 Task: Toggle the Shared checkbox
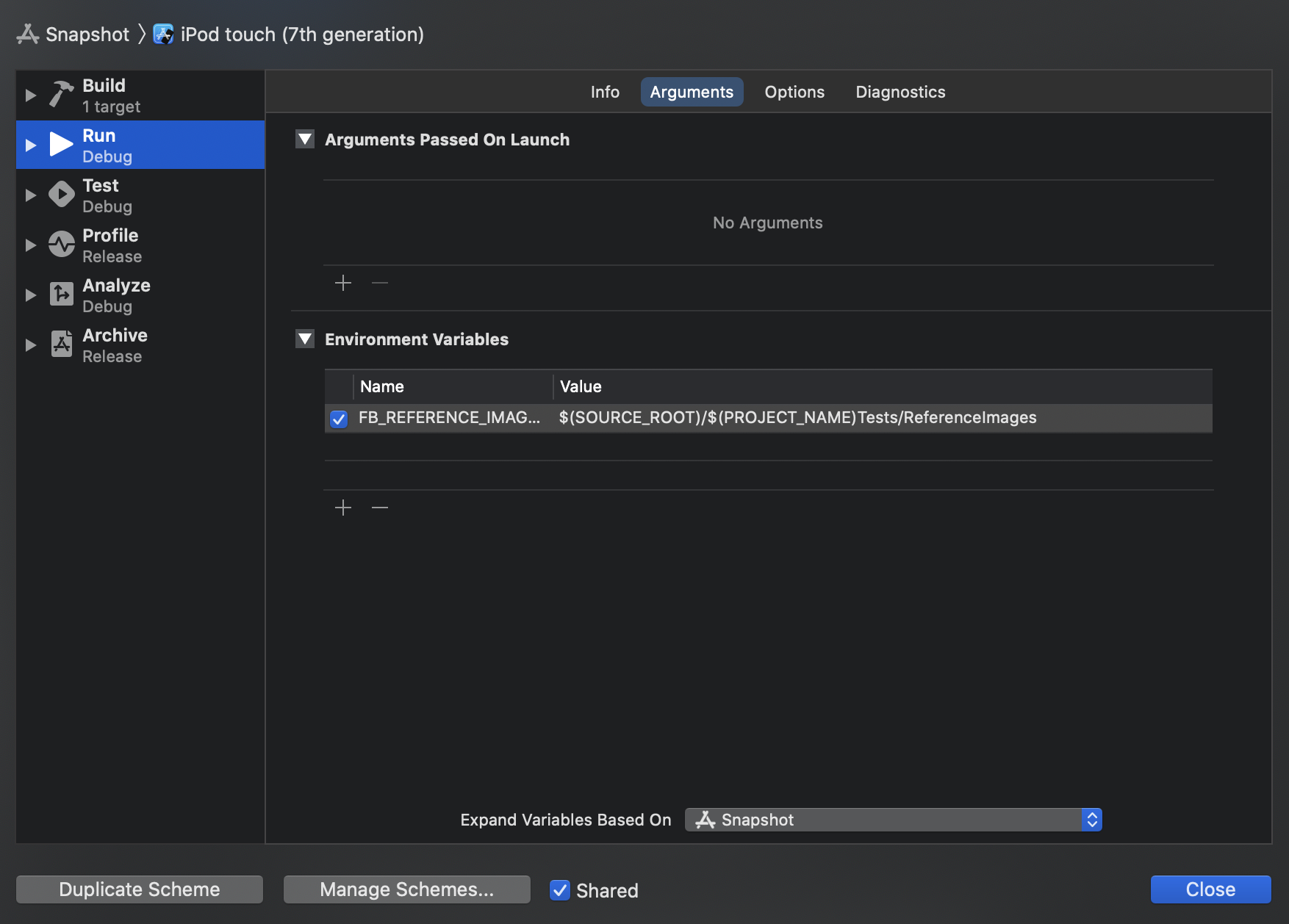pos(560,890)
